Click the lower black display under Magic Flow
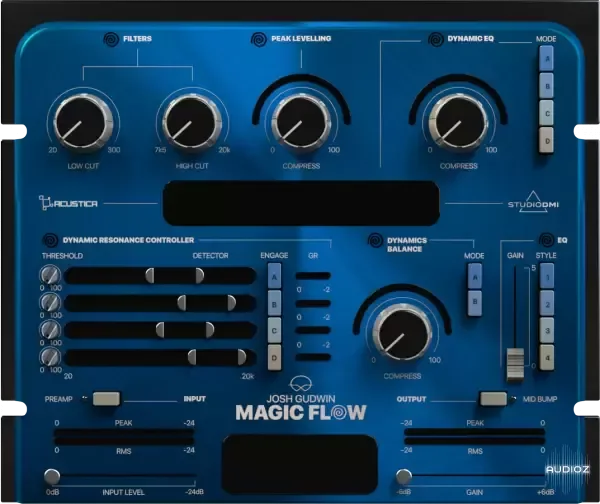600x504 pixels. tap(300, 464)
